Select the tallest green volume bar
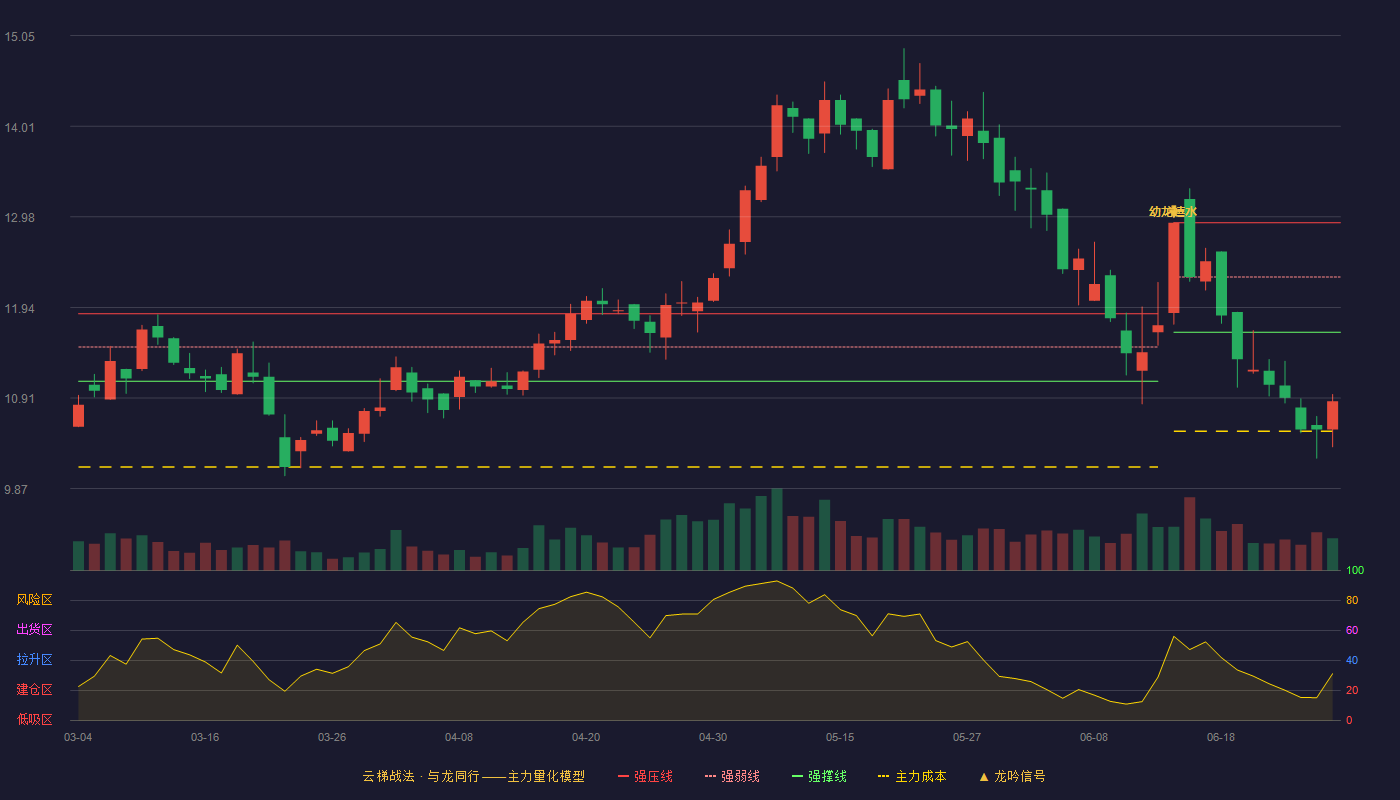 coord(777,529)
